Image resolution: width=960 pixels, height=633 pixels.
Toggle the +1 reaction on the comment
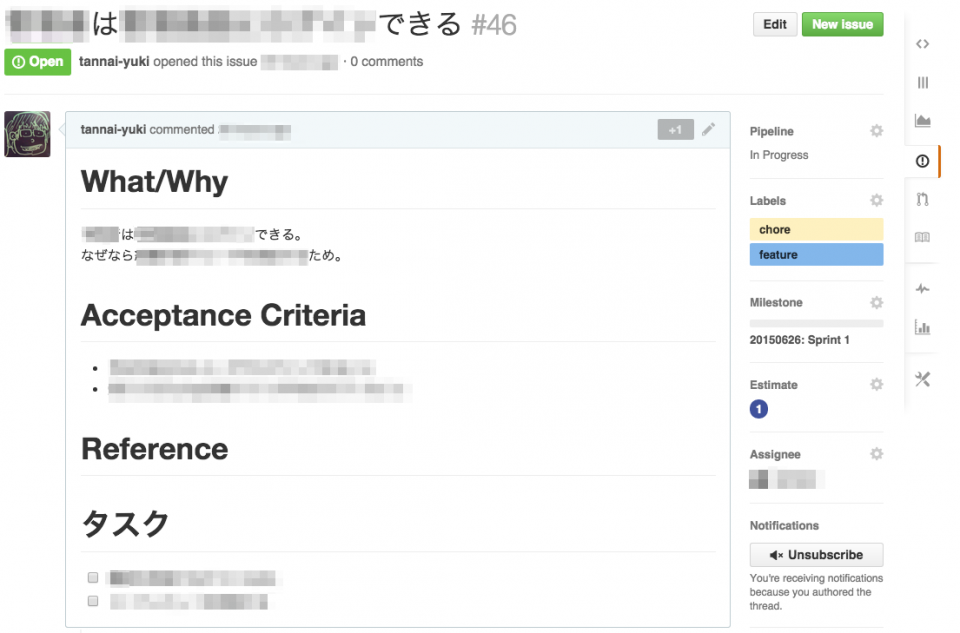click(x=674, y=129)
